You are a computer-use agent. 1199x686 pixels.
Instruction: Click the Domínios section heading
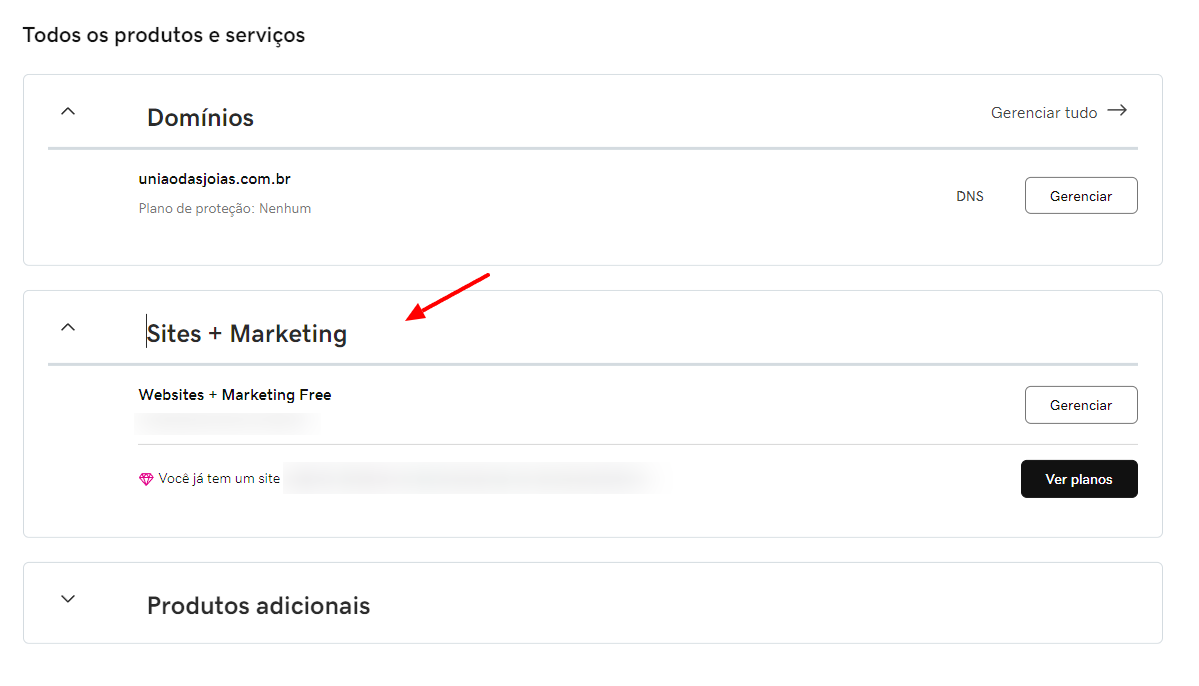[200, 118]
